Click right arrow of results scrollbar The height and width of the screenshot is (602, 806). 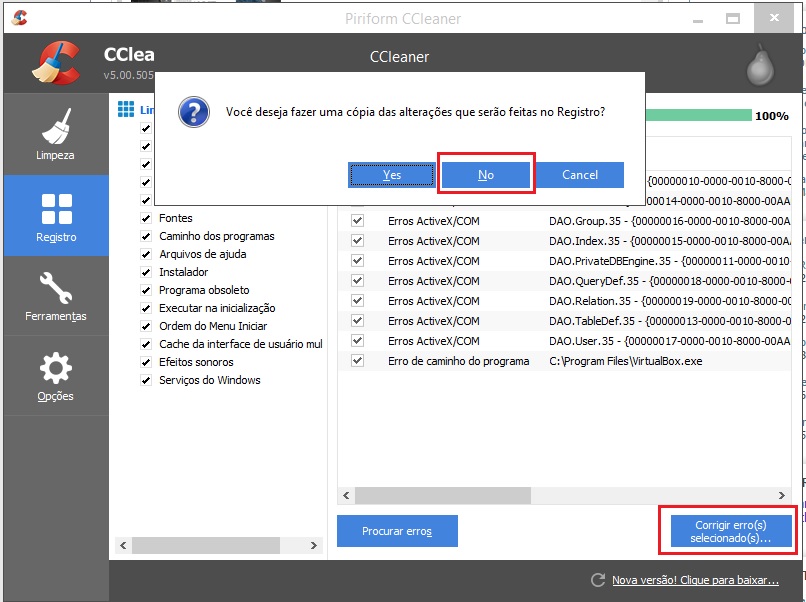point(782,496)
